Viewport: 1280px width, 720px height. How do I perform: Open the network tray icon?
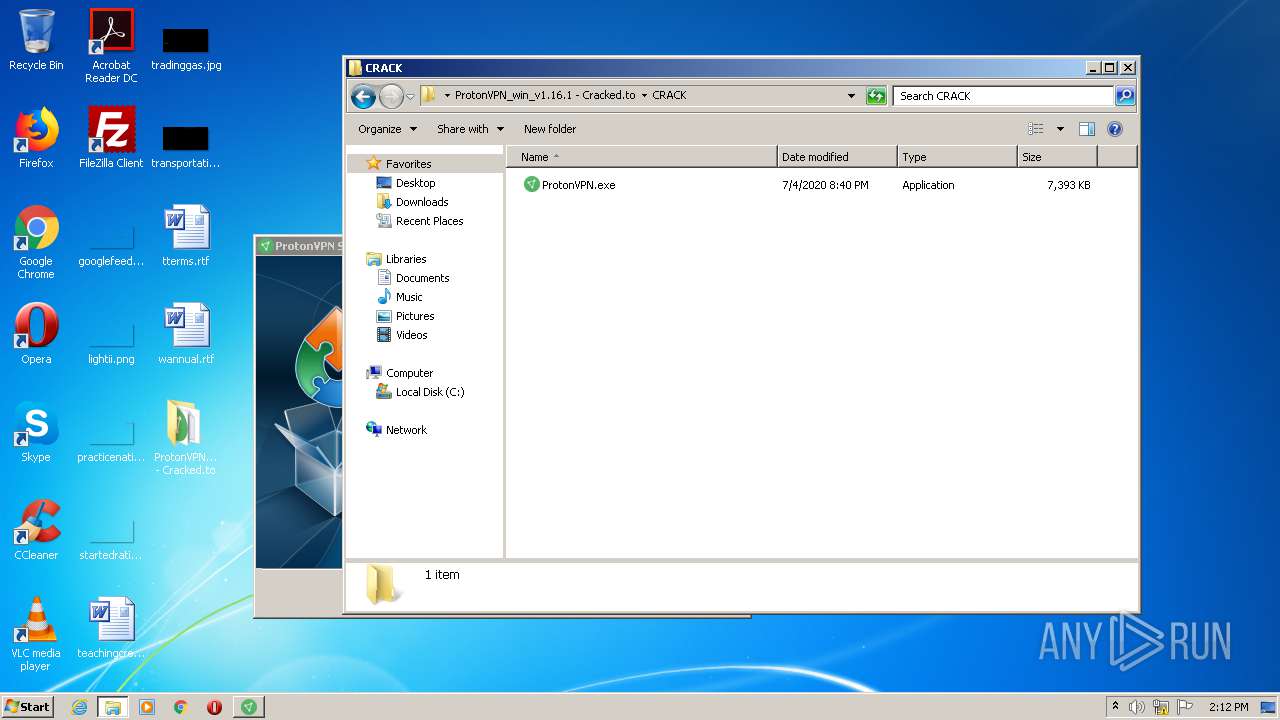[1161, 707]
